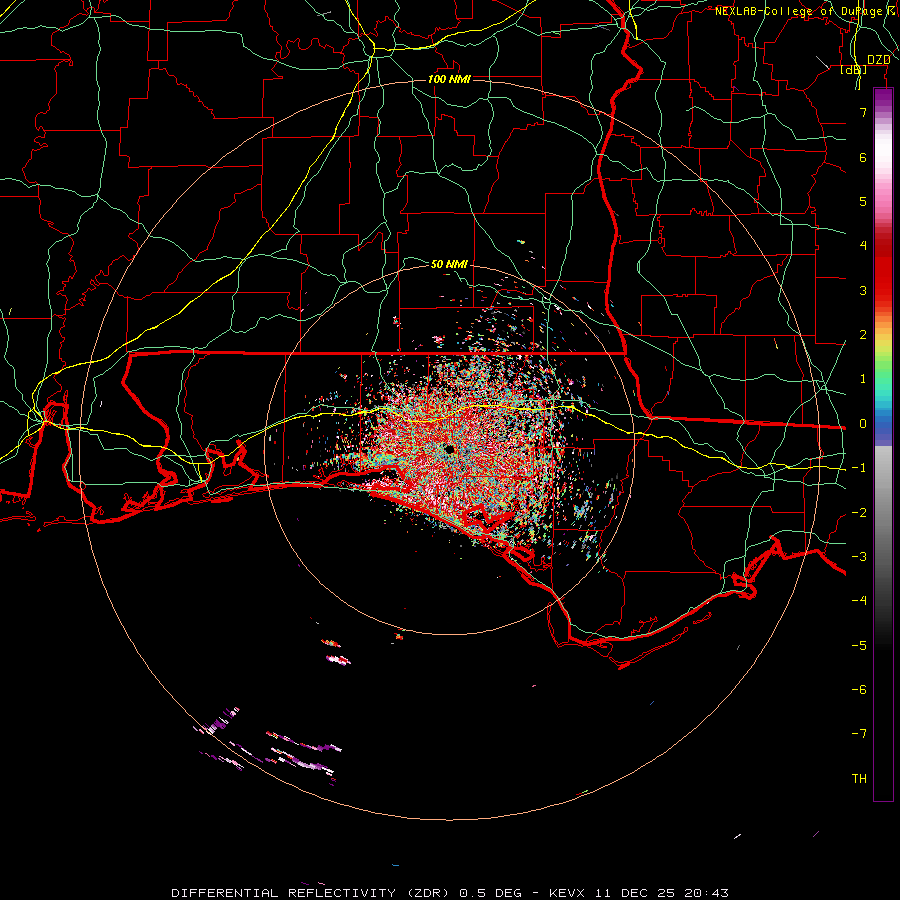Click the 2 value on the ZDR legend
Viewport: 900px width, 900px height.
point(863,335)
